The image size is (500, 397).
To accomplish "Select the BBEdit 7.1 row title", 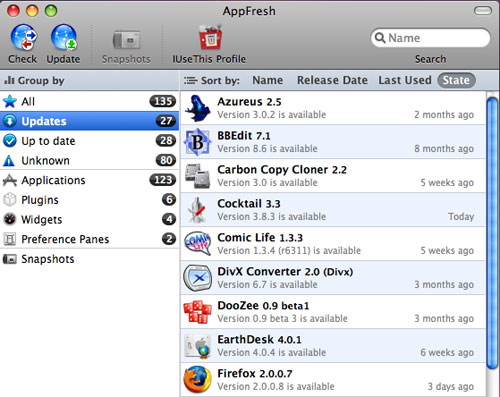I will (244, 136).
